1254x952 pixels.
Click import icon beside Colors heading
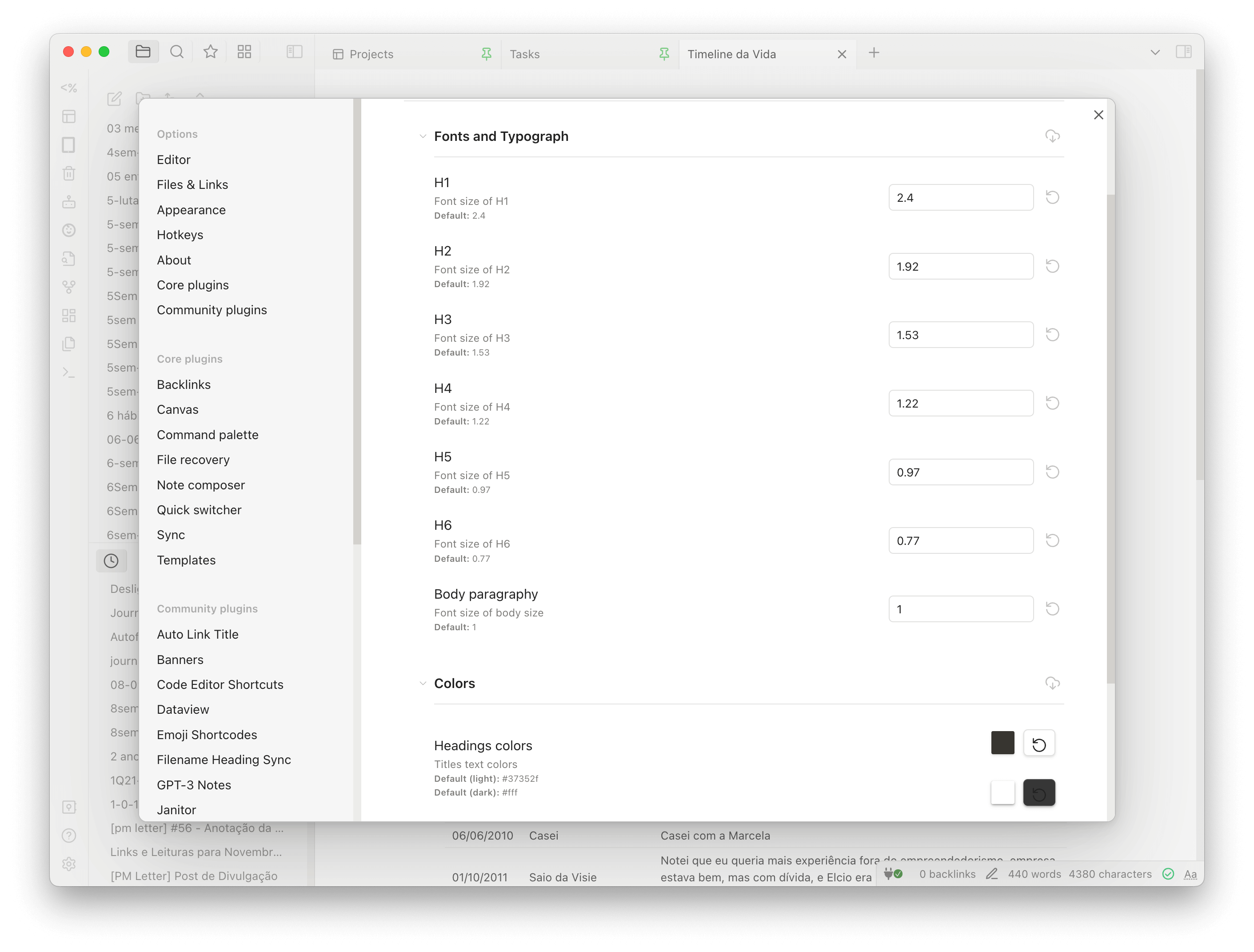[x=1052, y=683]
